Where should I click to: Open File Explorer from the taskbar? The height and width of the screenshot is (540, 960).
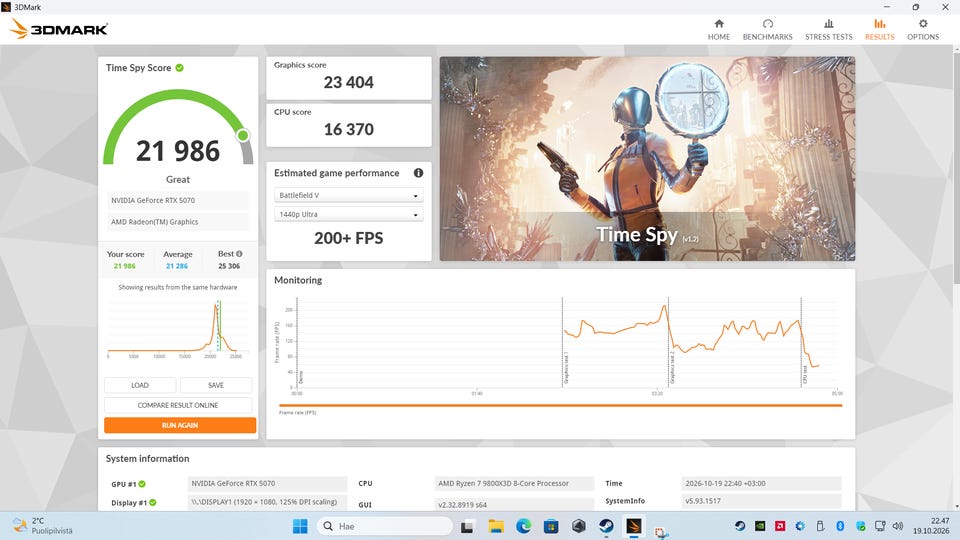[x=496, y=526]
